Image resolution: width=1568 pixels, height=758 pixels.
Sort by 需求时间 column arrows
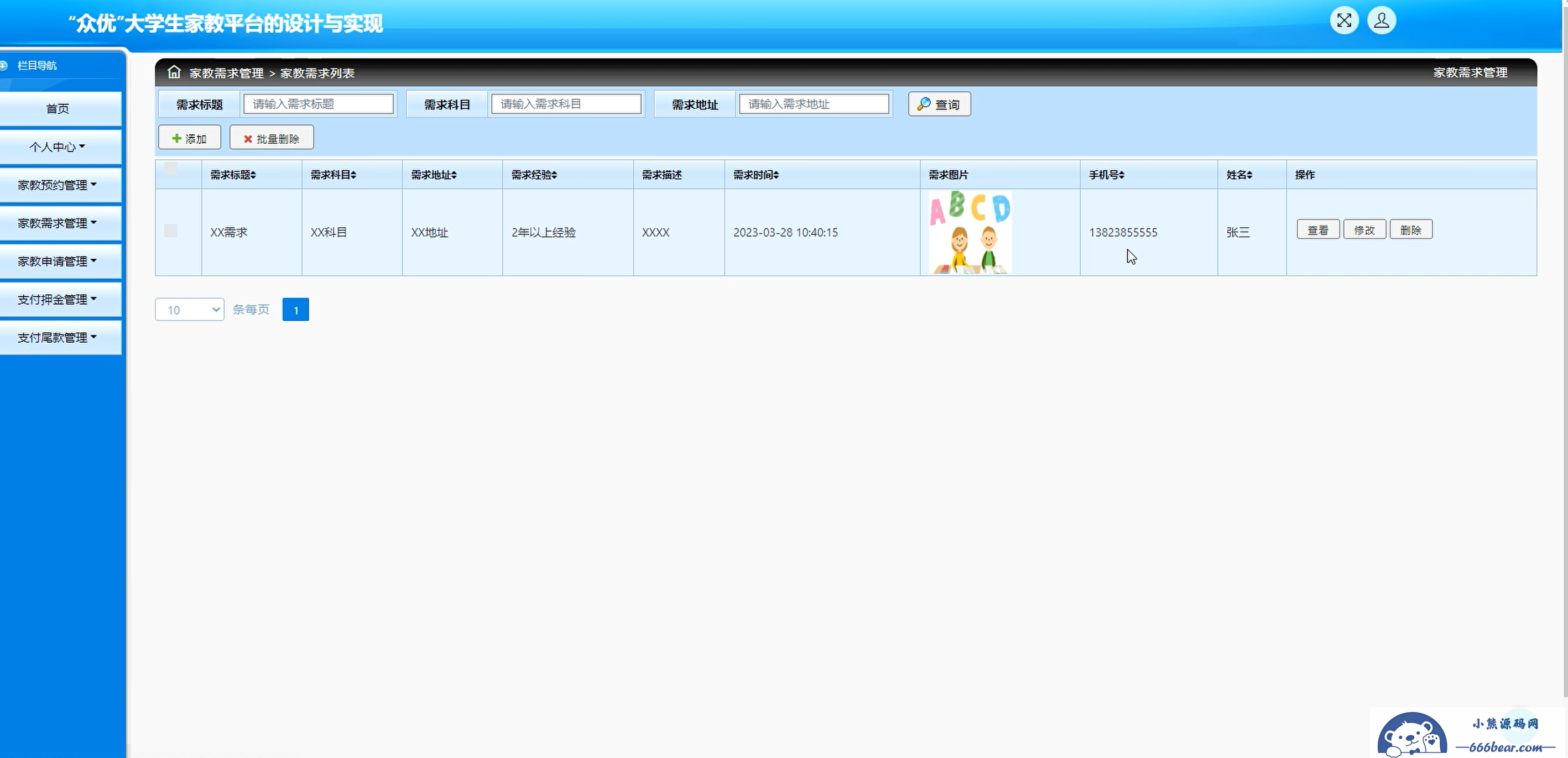coord(775,175)
